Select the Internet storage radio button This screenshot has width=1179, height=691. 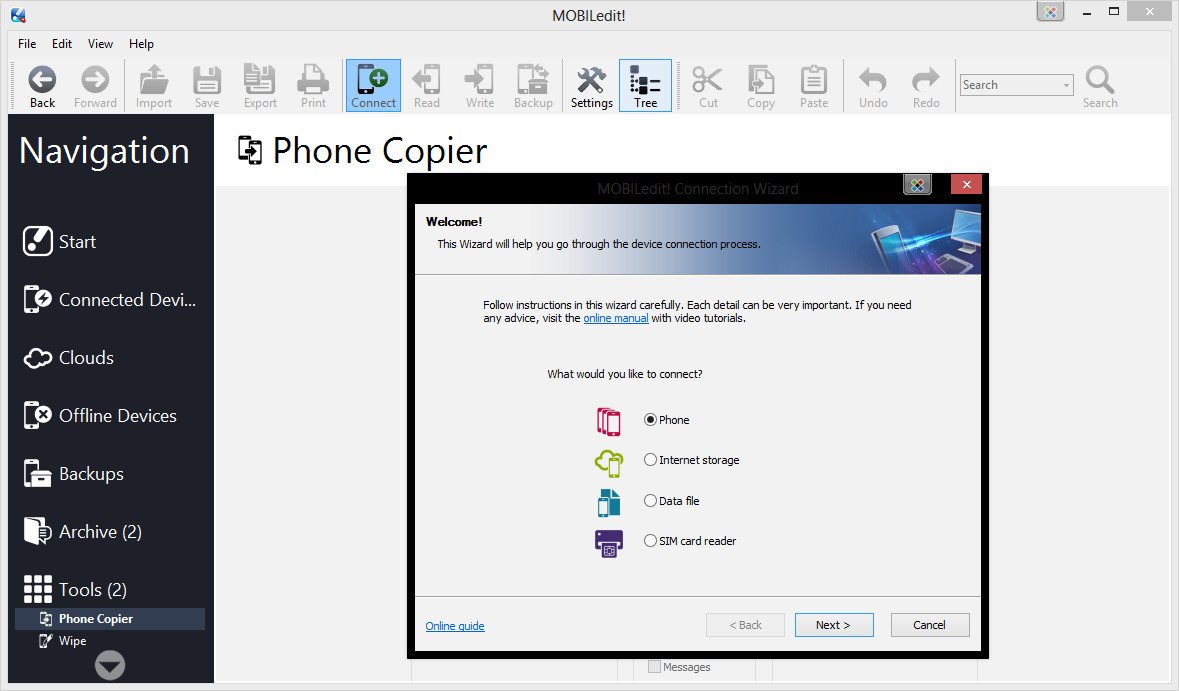point(650,459)
